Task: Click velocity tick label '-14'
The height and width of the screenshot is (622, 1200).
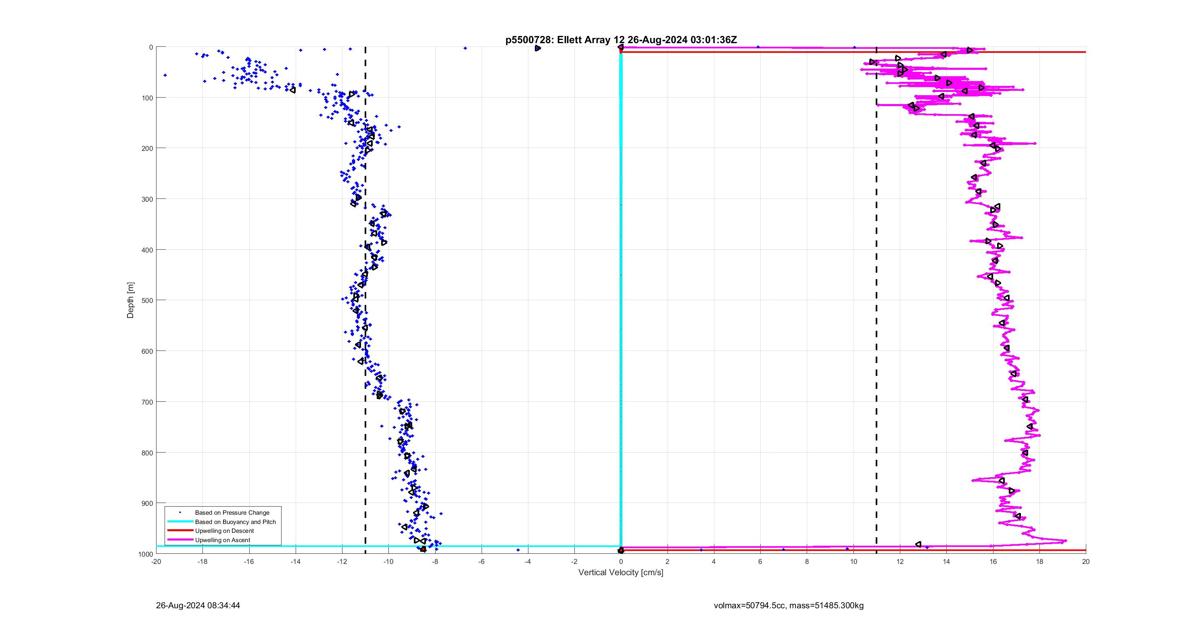Action: point(295,562)
